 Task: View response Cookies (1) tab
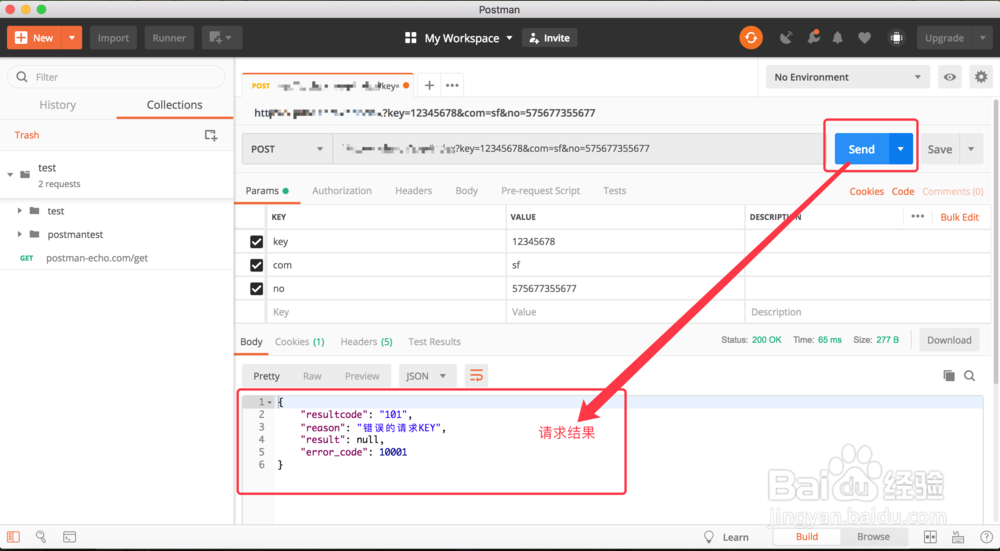pos(300,342)
